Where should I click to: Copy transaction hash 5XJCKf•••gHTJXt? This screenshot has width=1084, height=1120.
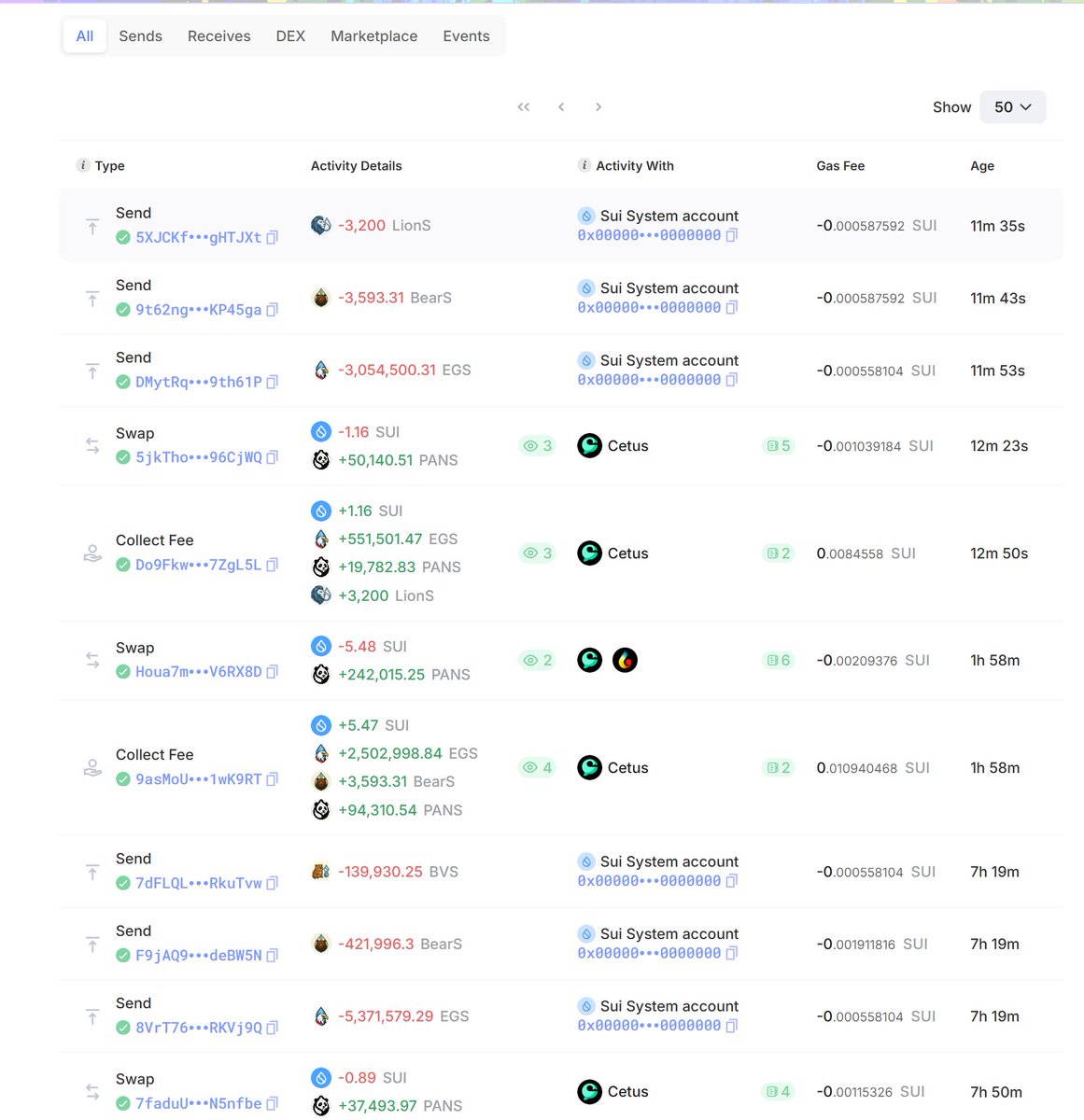click(273, 238)
